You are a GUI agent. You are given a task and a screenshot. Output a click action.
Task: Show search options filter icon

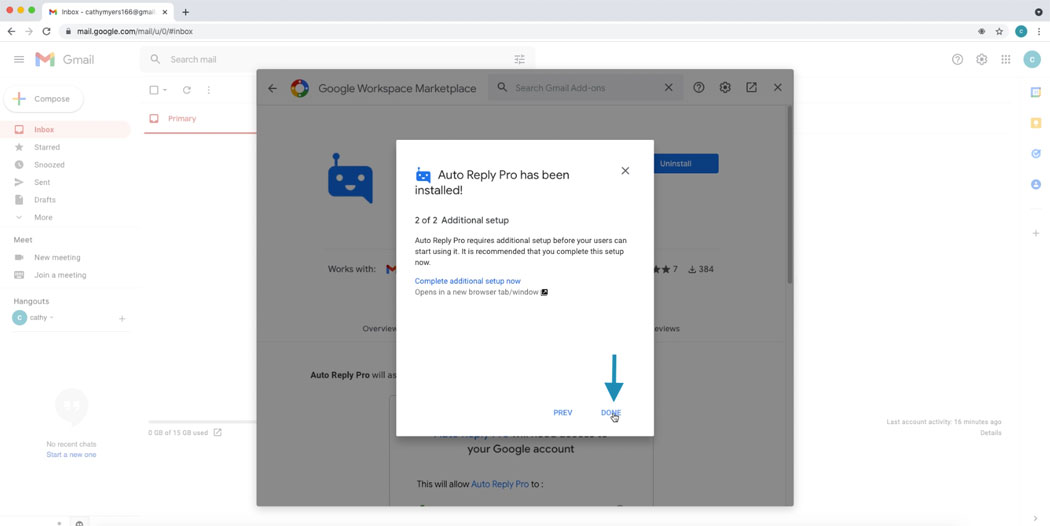(520, 60)
